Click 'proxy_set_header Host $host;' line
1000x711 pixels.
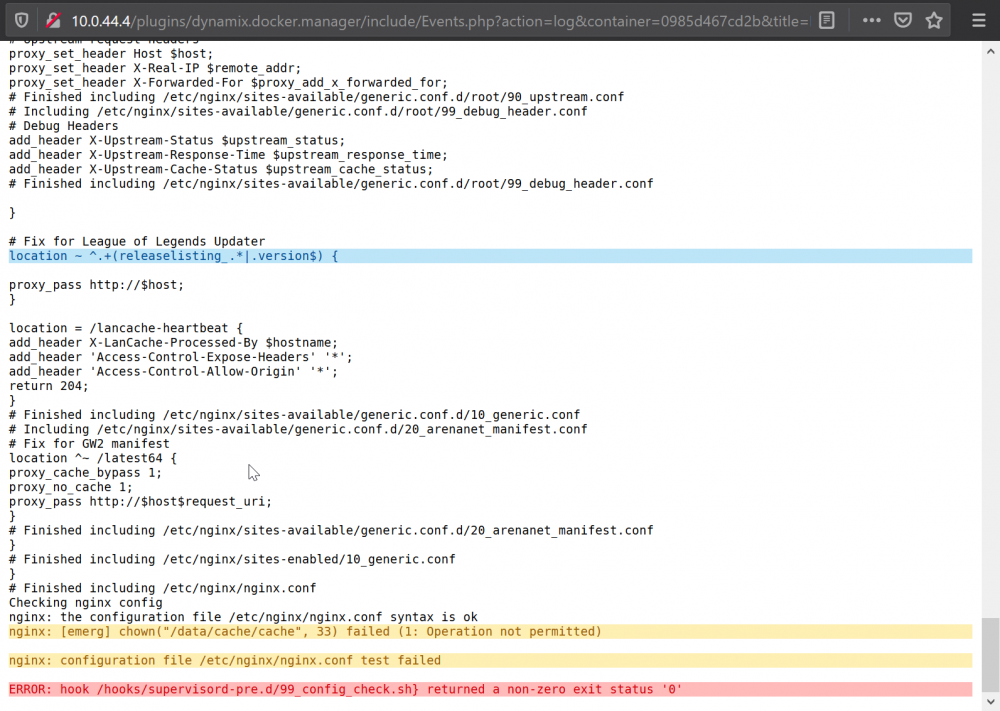tap(111, 54)
